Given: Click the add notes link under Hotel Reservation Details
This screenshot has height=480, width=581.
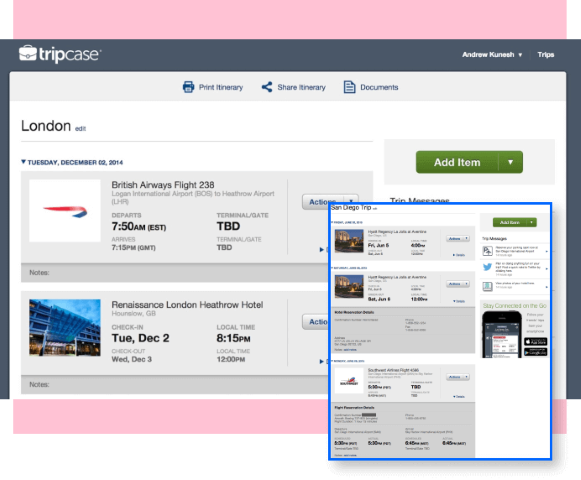Looking at the screenshot, I should click(350, 350).
